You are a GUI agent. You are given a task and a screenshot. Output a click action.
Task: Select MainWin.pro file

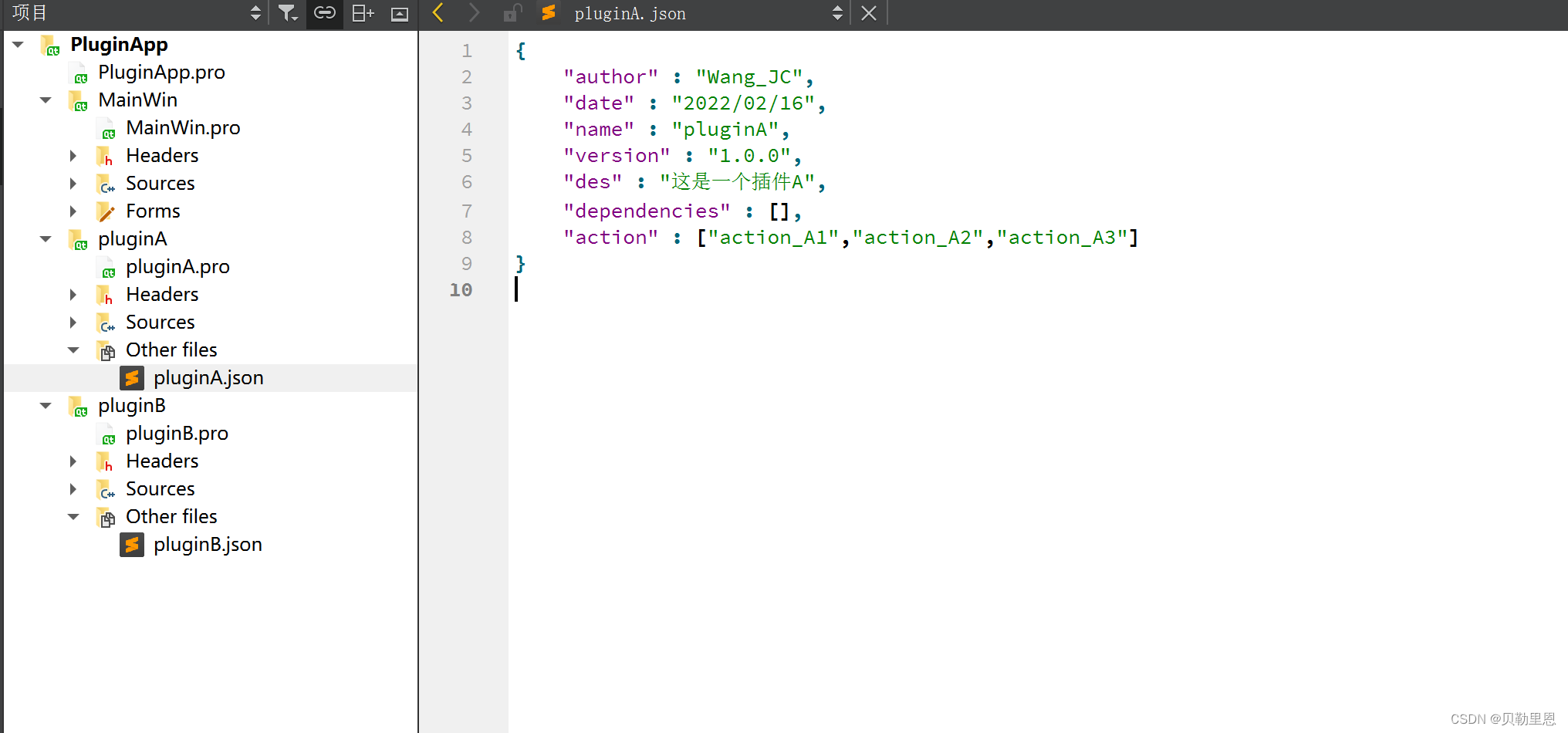point(183,128)
